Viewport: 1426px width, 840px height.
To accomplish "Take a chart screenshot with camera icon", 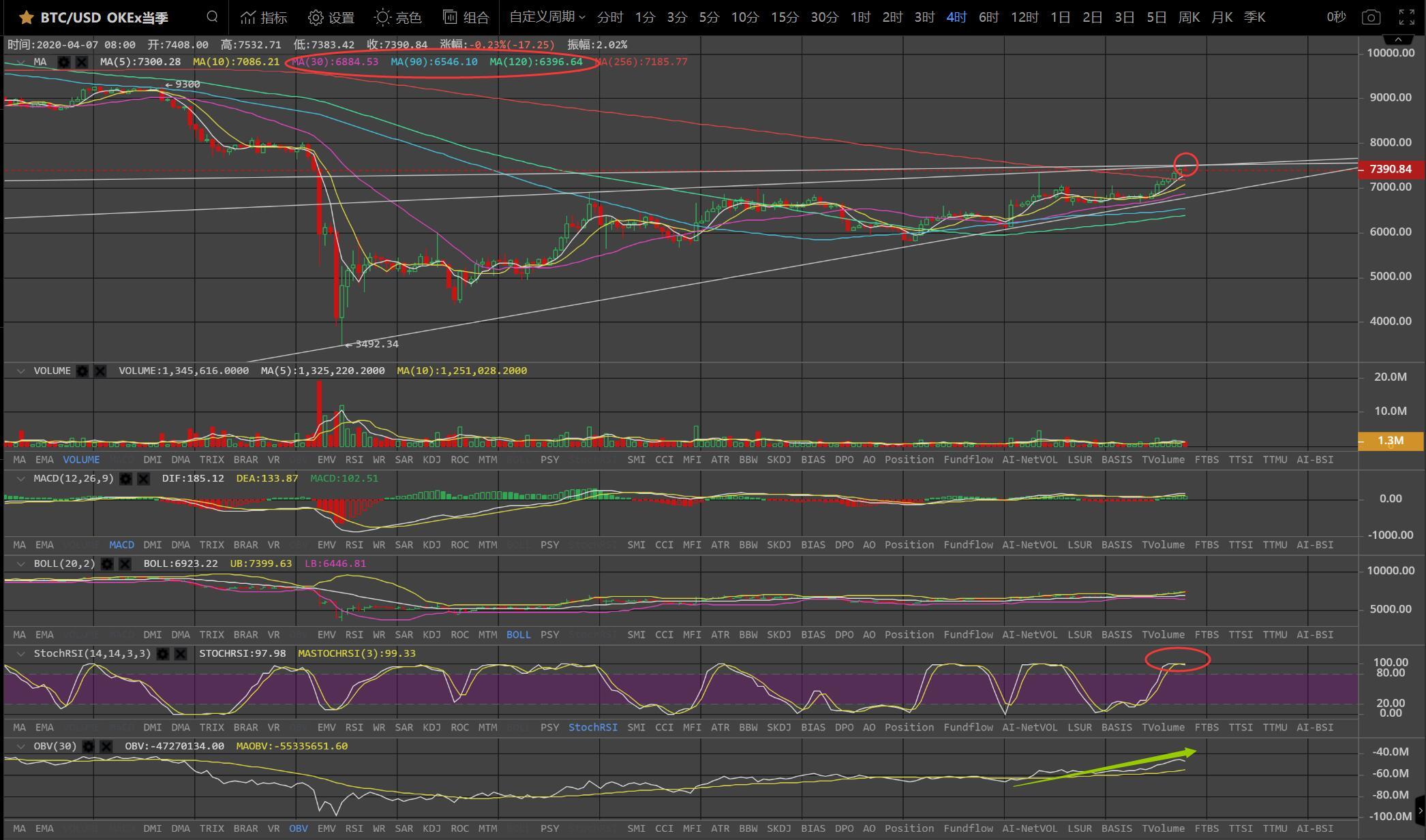I will pyautogui.click(x=1371, y=17).
